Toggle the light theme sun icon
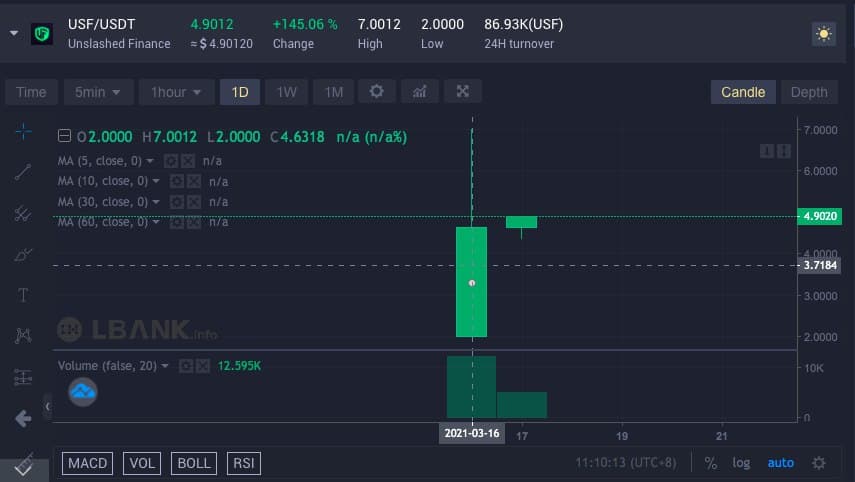This screenshot has width=855, height=482. (823, 34)
